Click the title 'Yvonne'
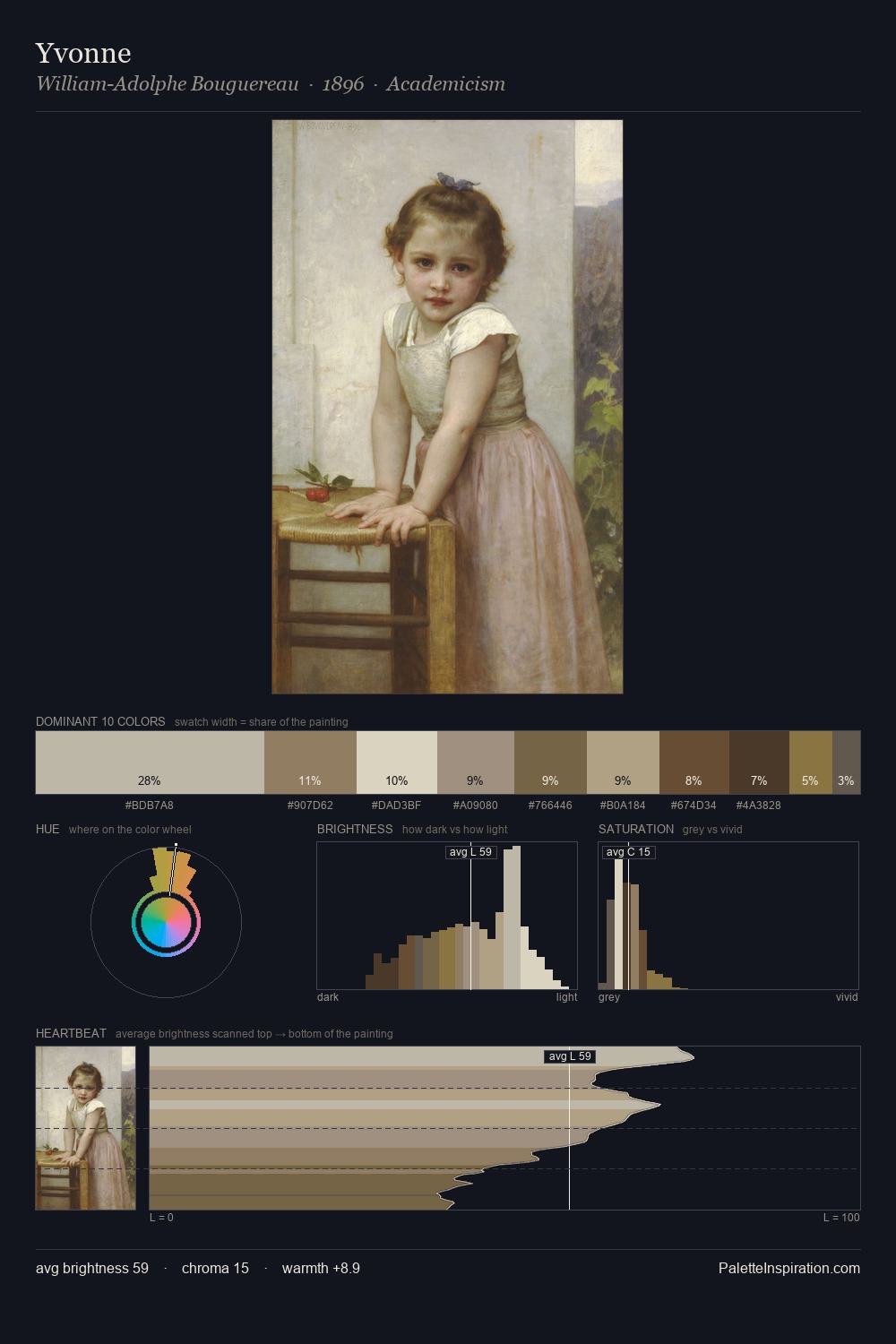The width and height of the screenshot is (896, 1344). click(x=83, y=53)
